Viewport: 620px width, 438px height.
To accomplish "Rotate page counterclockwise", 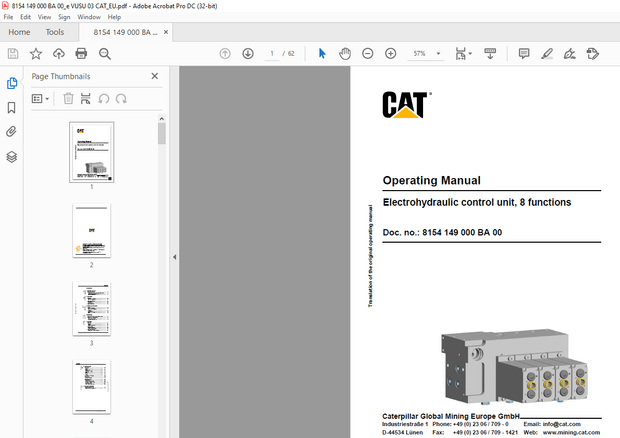I will pyautogui.click(x=104, y=98).
